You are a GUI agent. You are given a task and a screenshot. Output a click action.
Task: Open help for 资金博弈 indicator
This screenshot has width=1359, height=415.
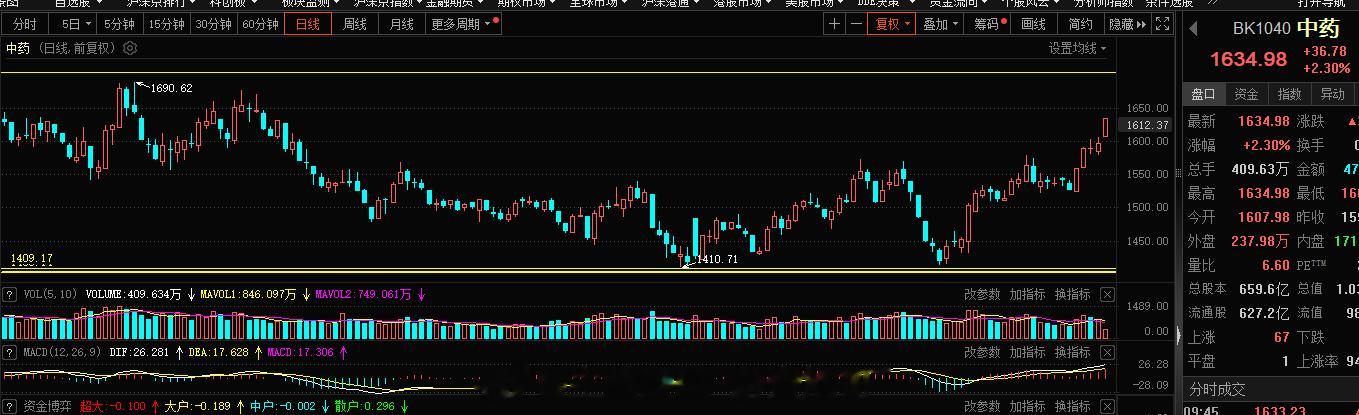9,407
